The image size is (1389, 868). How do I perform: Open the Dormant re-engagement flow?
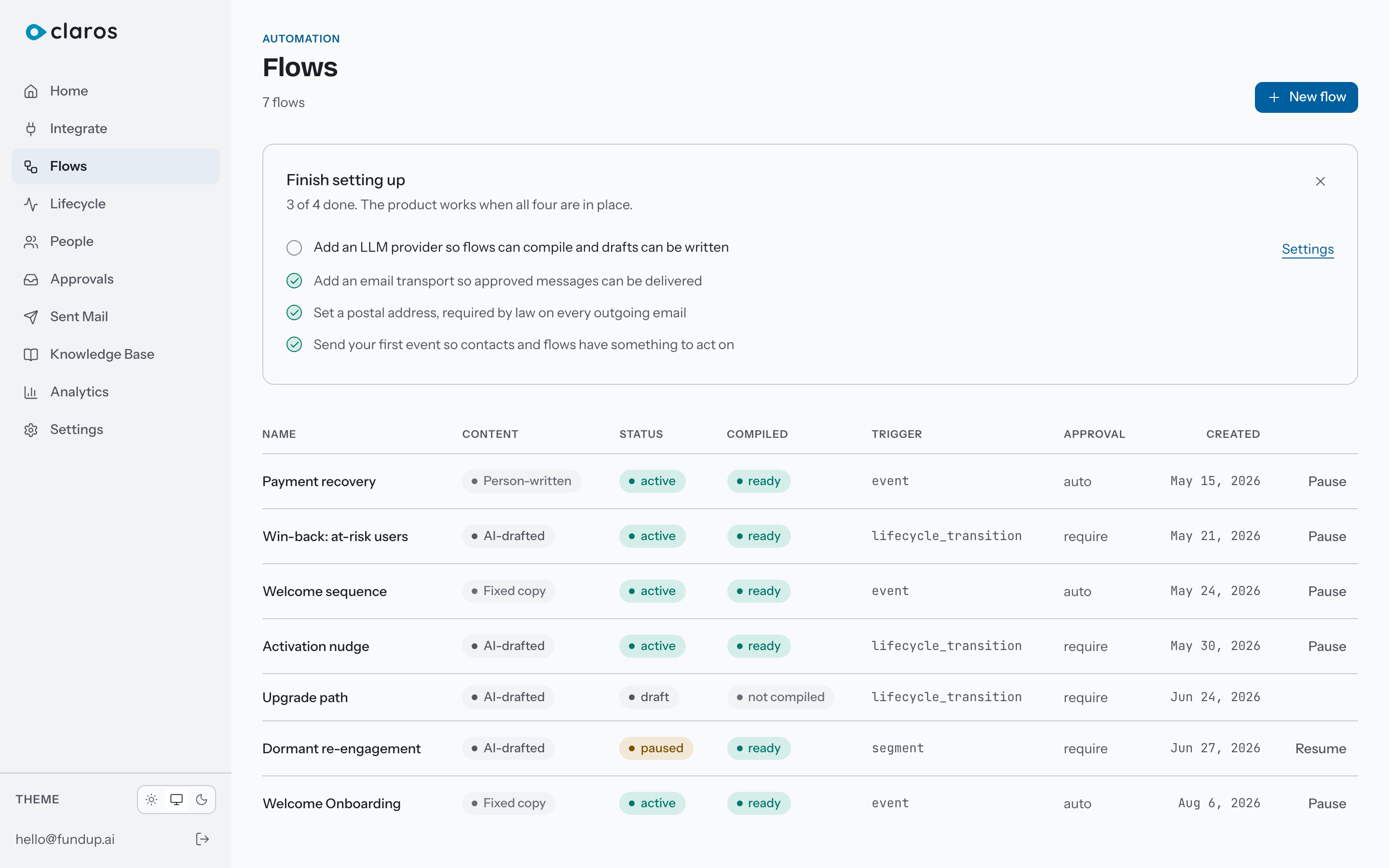click(341, 748)
